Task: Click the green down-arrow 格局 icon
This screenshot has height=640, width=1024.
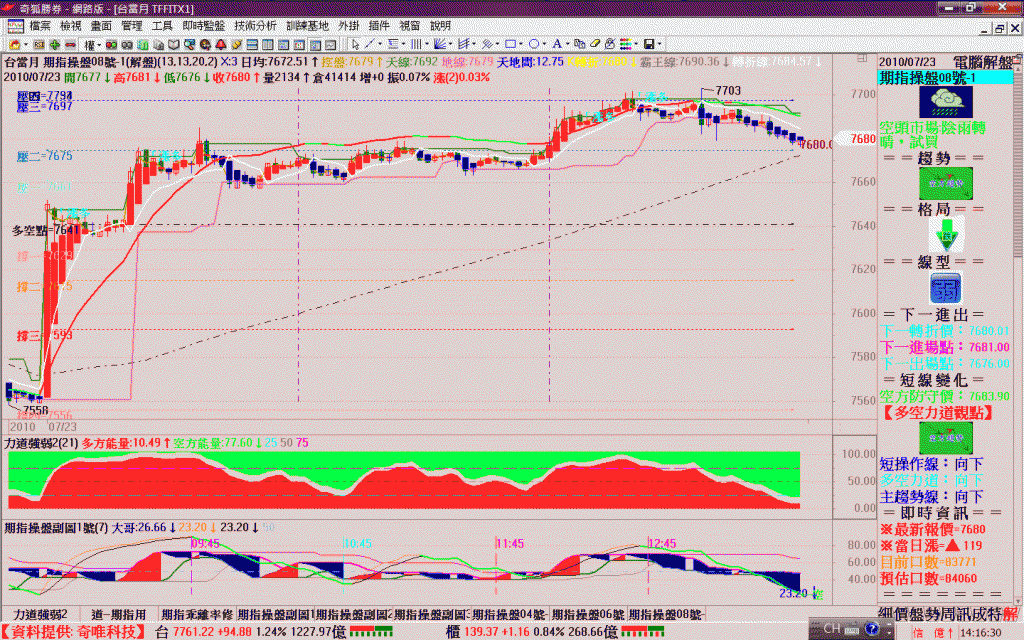Action: click(x=946, y=234)
